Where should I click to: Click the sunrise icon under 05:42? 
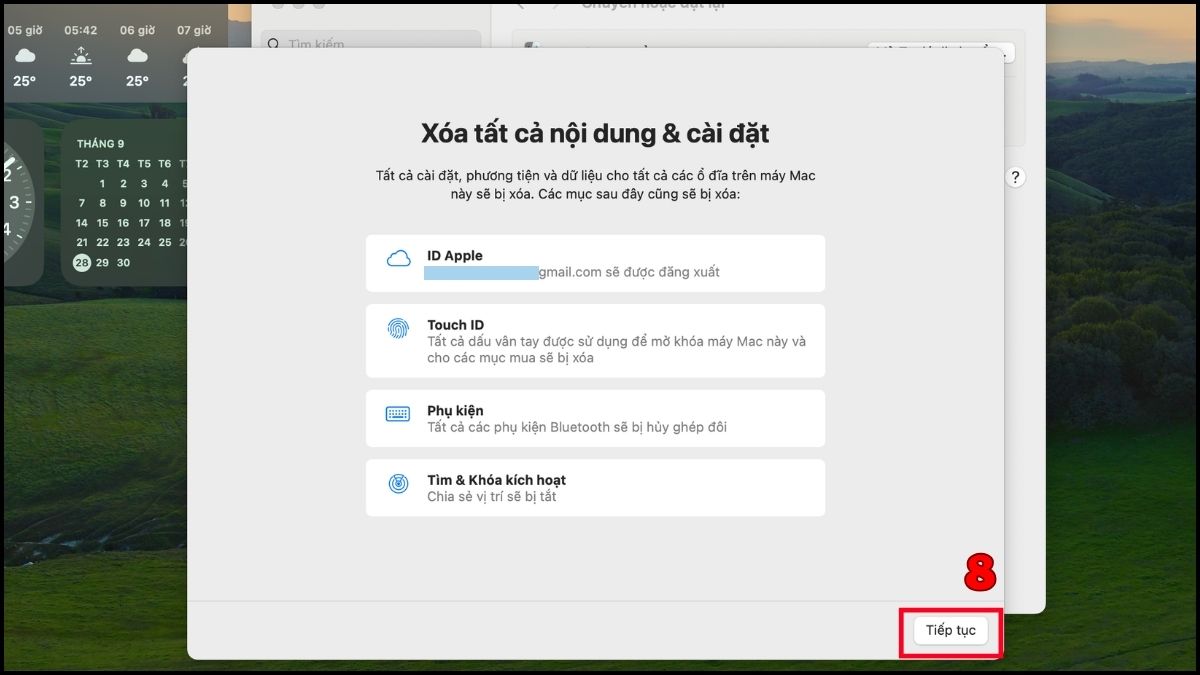81,55
